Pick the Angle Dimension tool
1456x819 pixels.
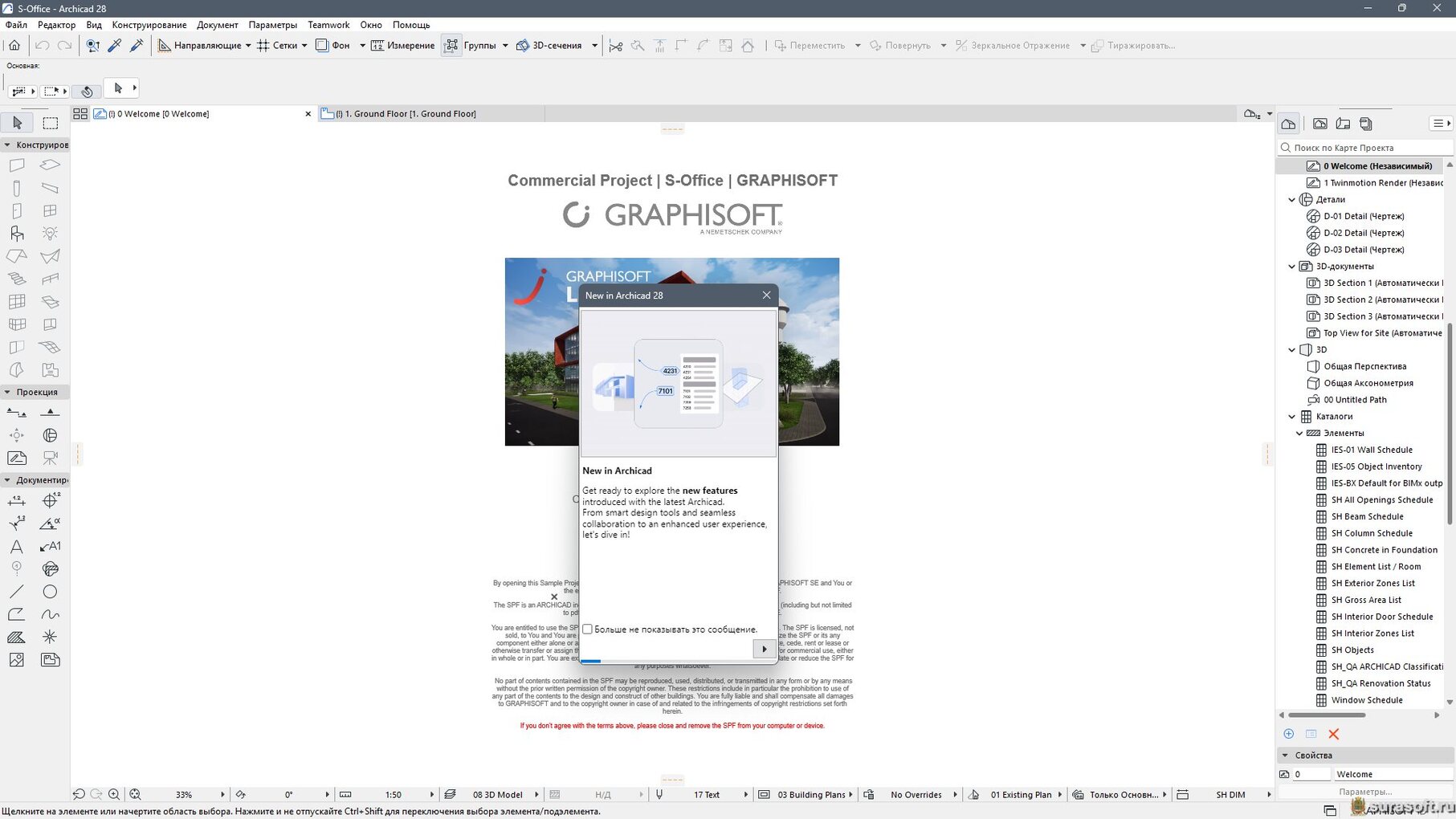(50, 524)
